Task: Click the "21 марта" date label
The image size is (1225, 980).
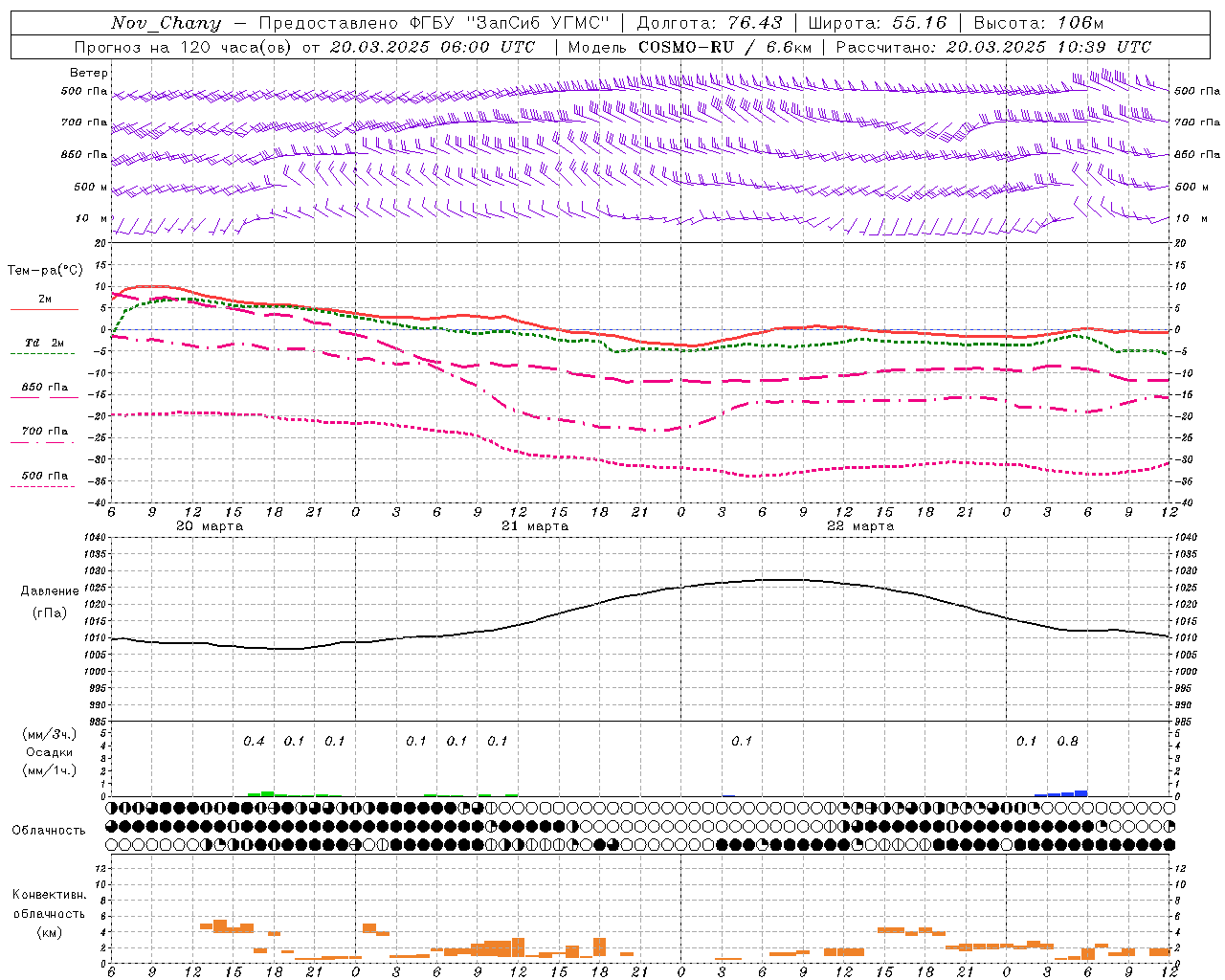Action: [x=535, y=526]
